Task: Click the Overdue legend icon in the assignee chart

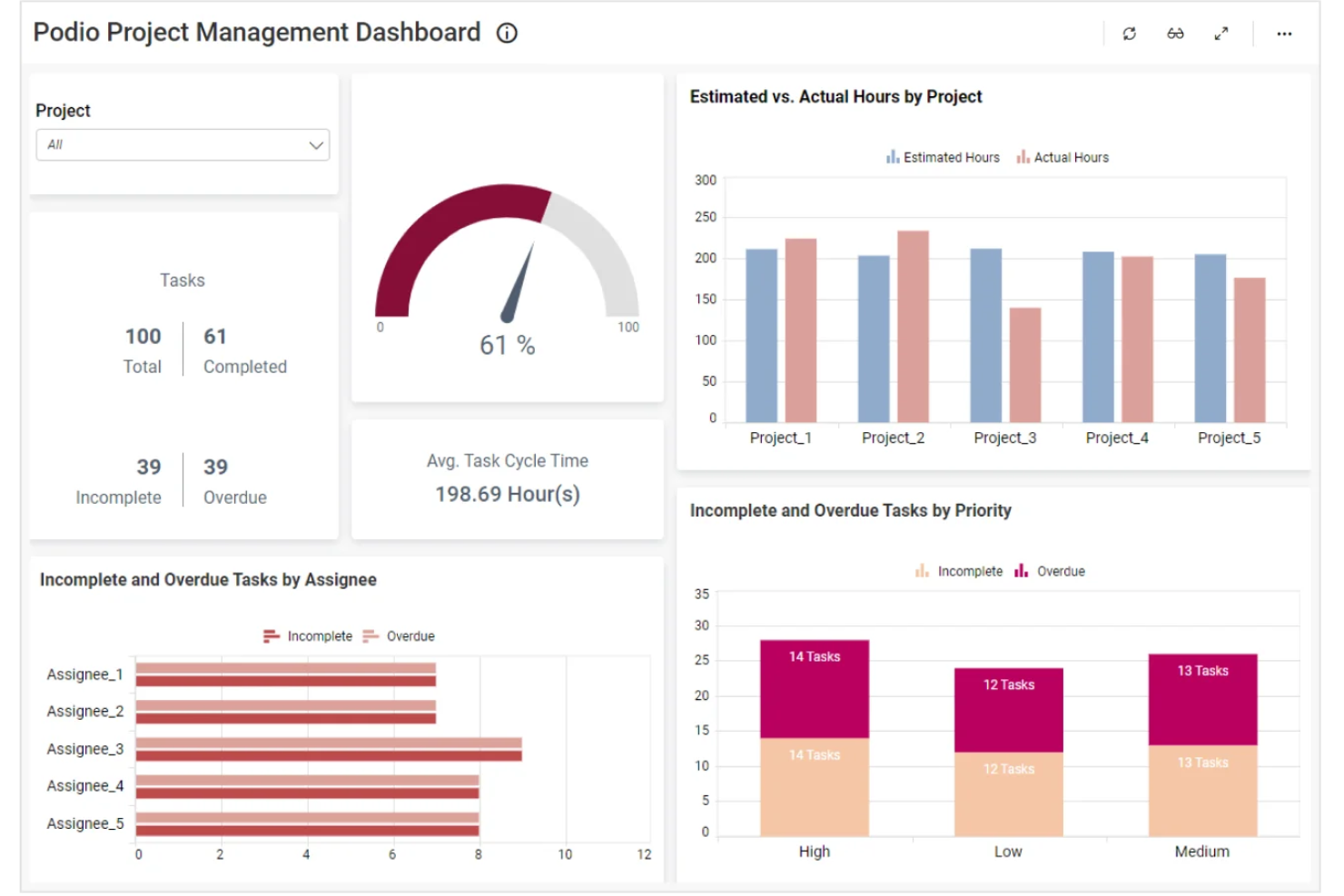Action: click(370, 635)
